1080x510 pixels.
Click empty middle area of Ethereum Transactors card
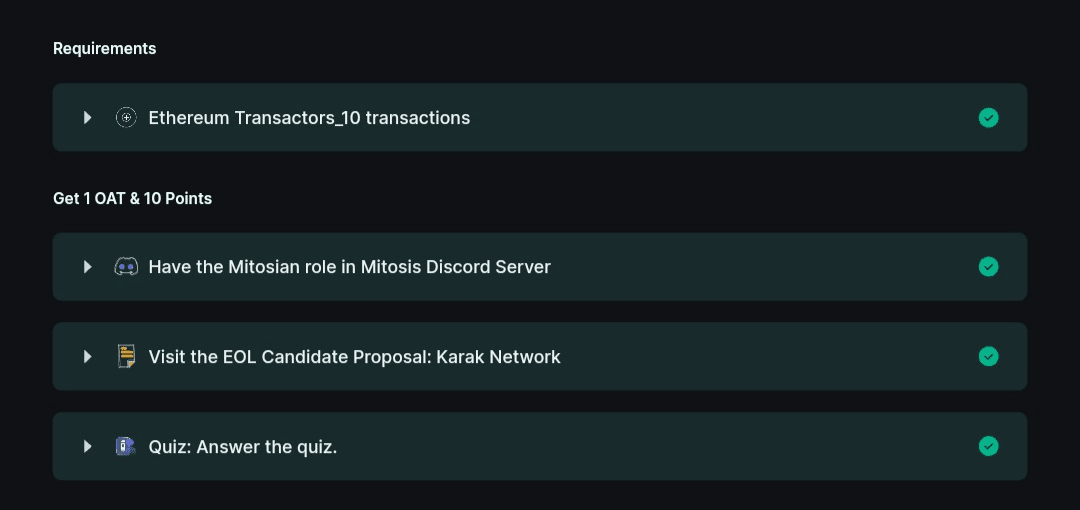pyautogui.click(x=720, y=118)
